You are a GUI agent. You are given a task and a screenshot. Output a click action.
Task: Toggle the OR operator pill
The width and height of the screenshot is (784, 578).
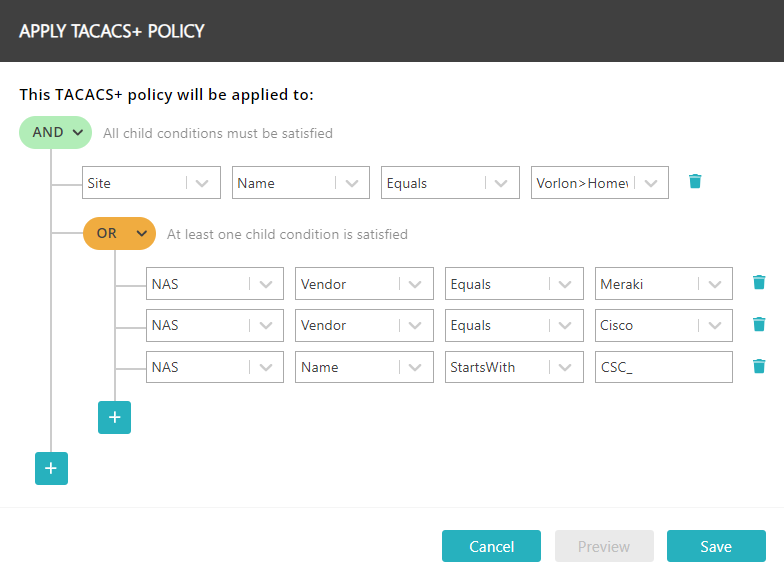coord(120,234)
